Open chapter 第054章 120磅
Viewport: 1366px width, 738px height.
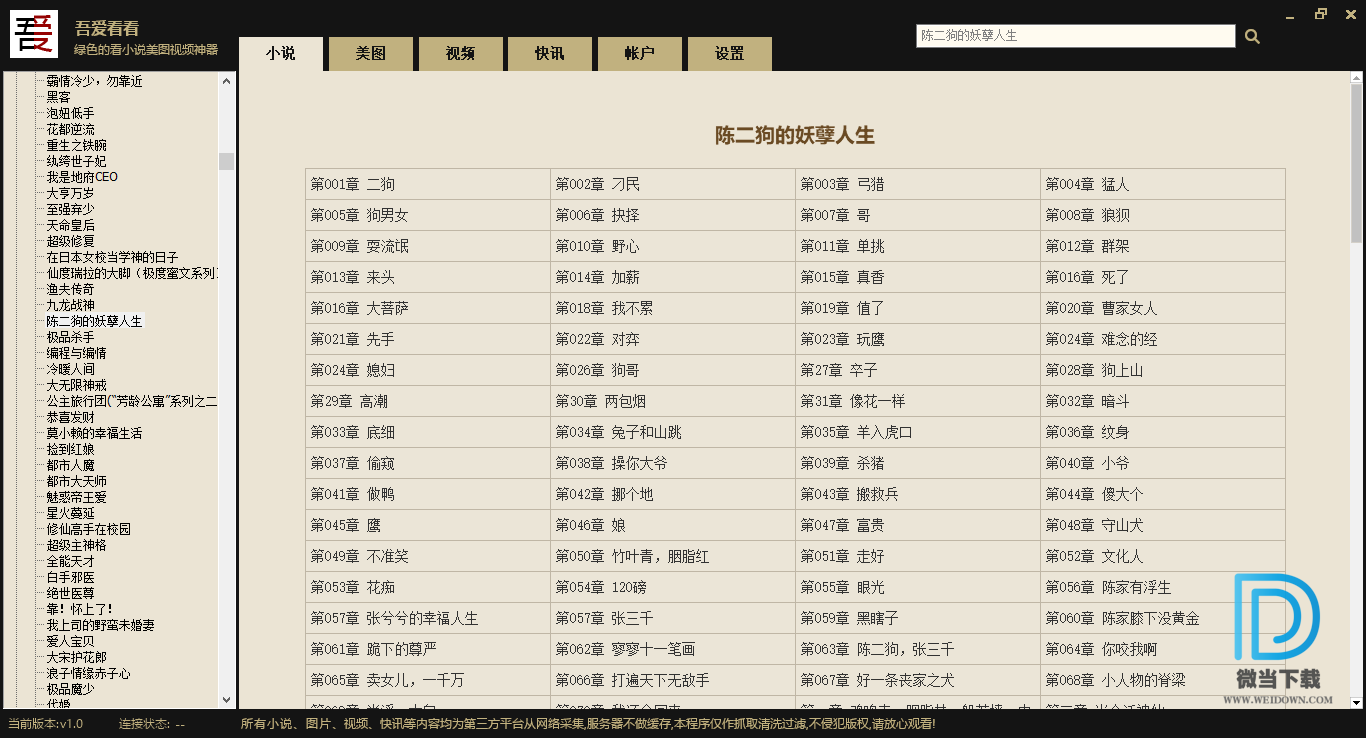603,587
